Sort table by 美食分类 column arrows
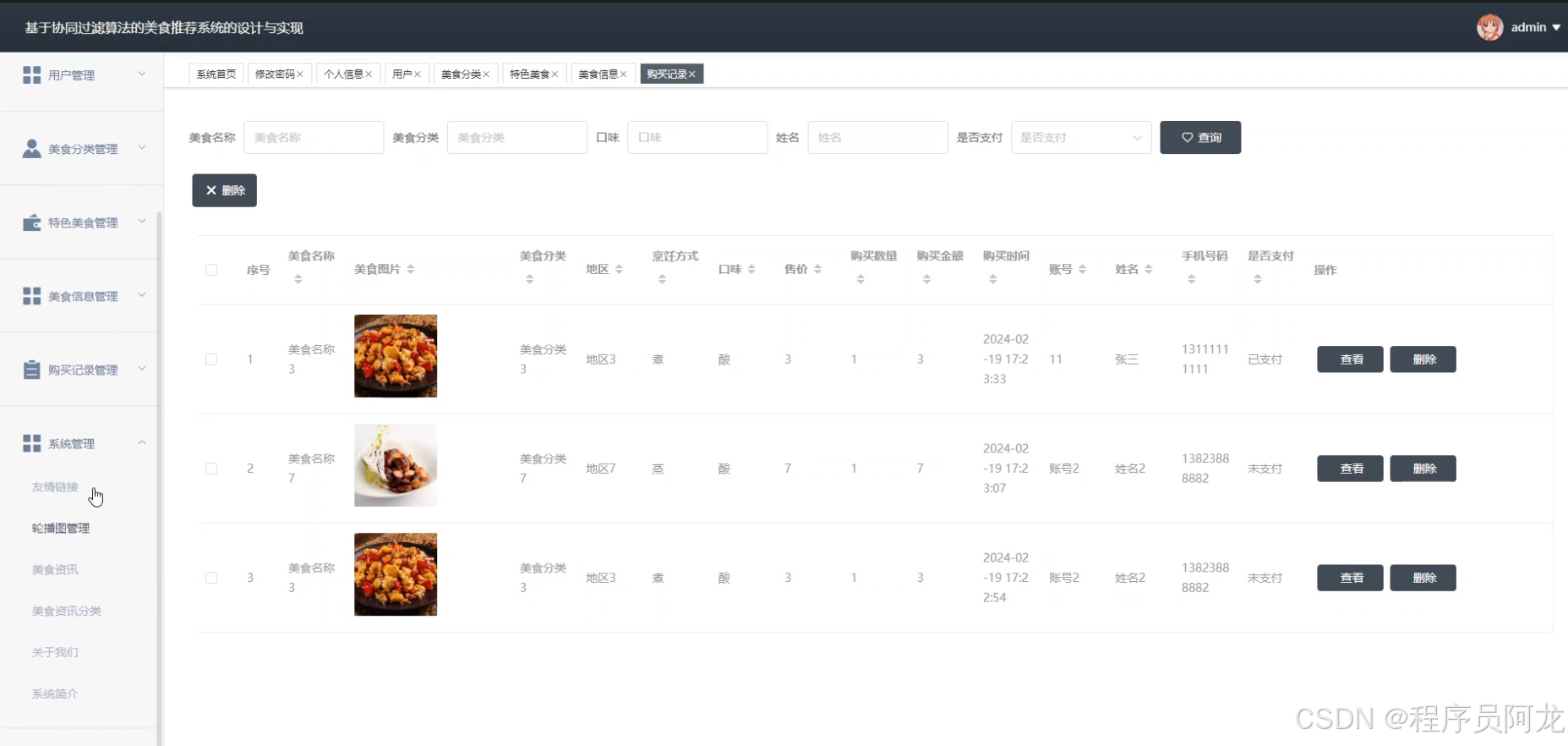 pyautogui.click(x=530, y=279)
